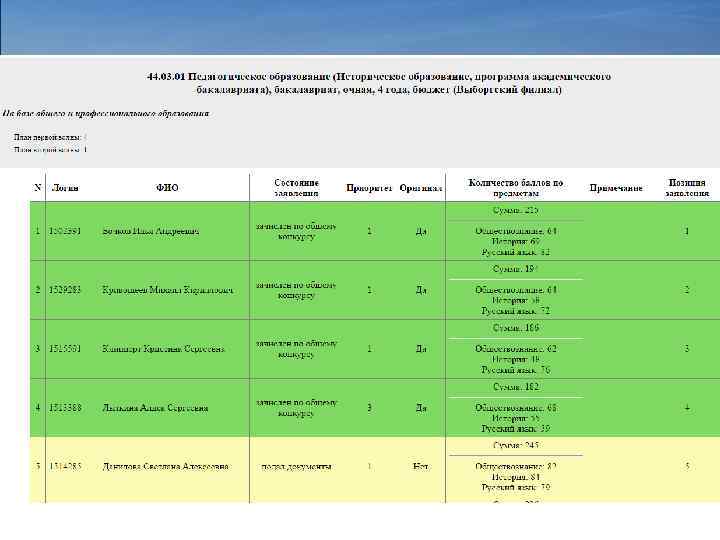720x540 pixels.
Task: Click the 'подал документы' status for Данилова
Action: point(296,467)
